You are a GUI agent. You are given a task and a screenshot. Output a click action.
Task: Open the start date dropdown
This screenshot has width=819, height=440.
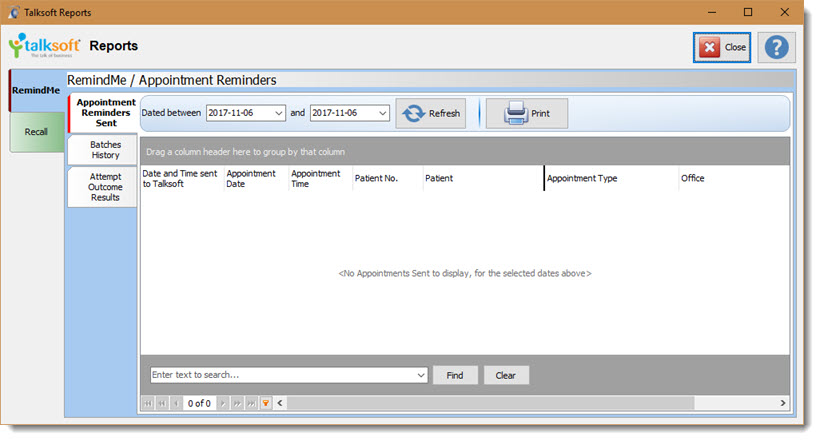point(278,113)
